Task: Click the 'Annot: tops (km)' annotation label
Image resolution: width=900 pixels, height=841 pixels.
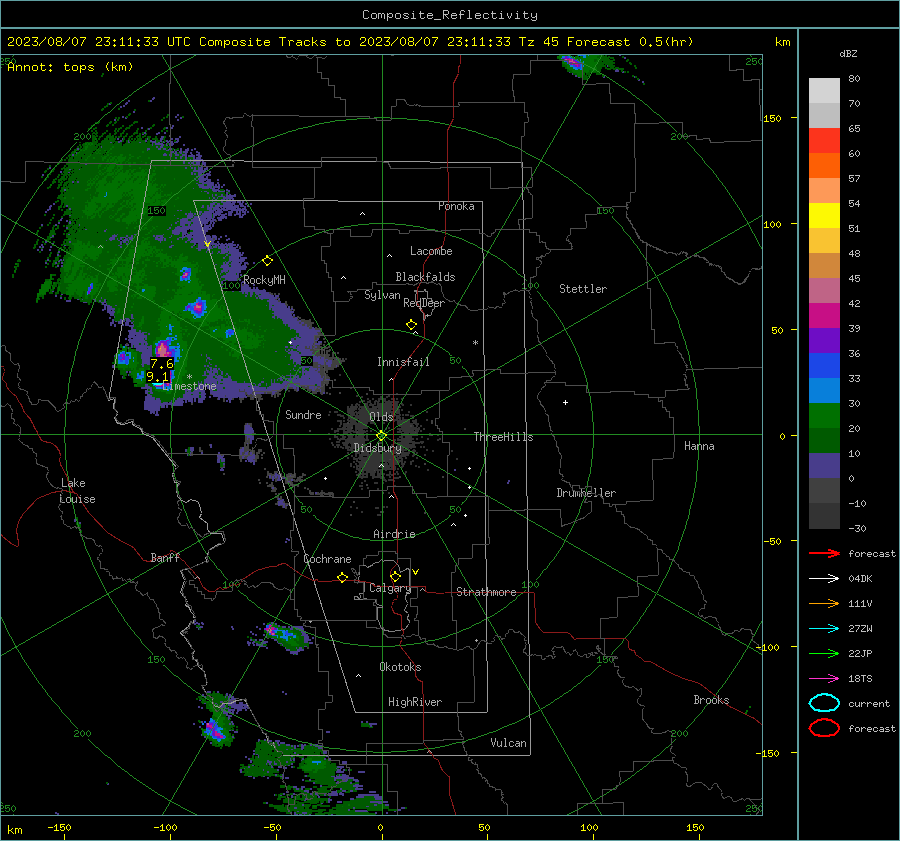Action: tap(70, 67)
